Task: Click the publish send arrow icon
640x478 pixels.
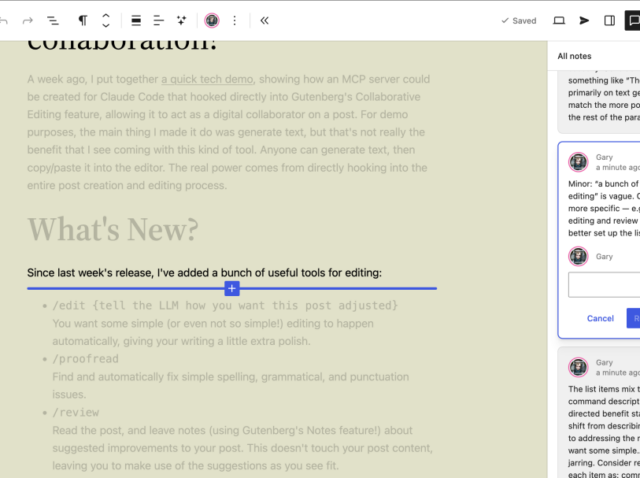Action: tap(585, 20)
